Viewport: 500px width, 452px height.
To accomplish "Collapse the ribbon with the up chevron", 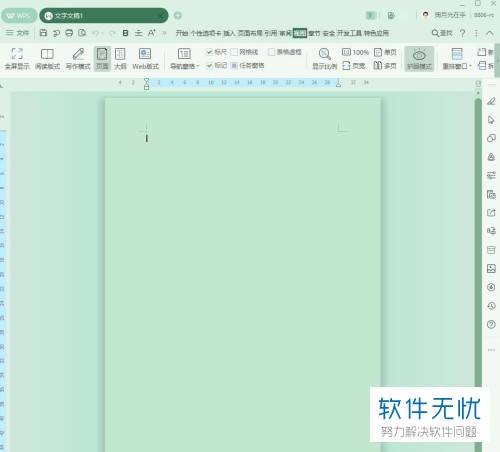I will [x=490, y=33].
